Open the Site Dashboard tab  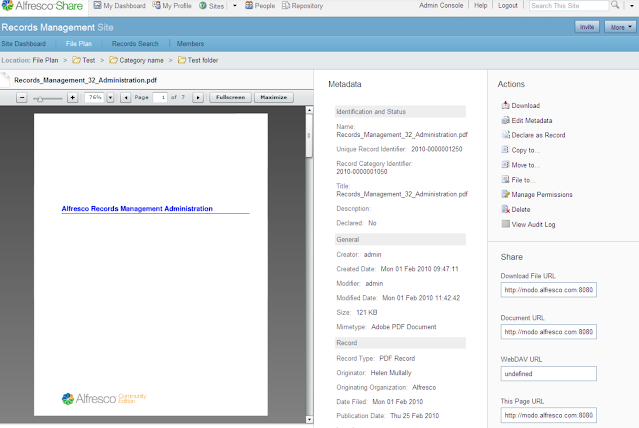24,44
